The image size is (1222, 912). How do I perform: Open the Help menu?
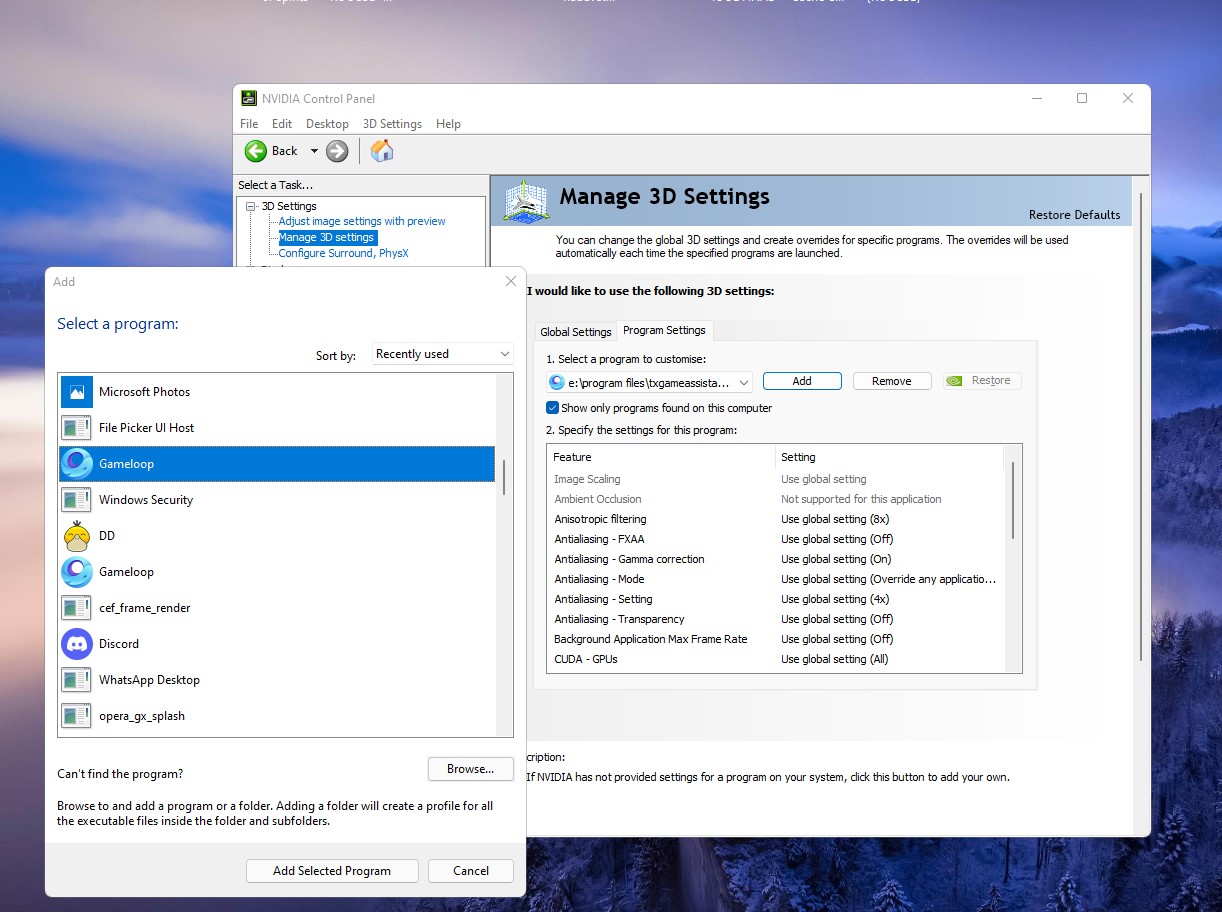pos(448,124)
